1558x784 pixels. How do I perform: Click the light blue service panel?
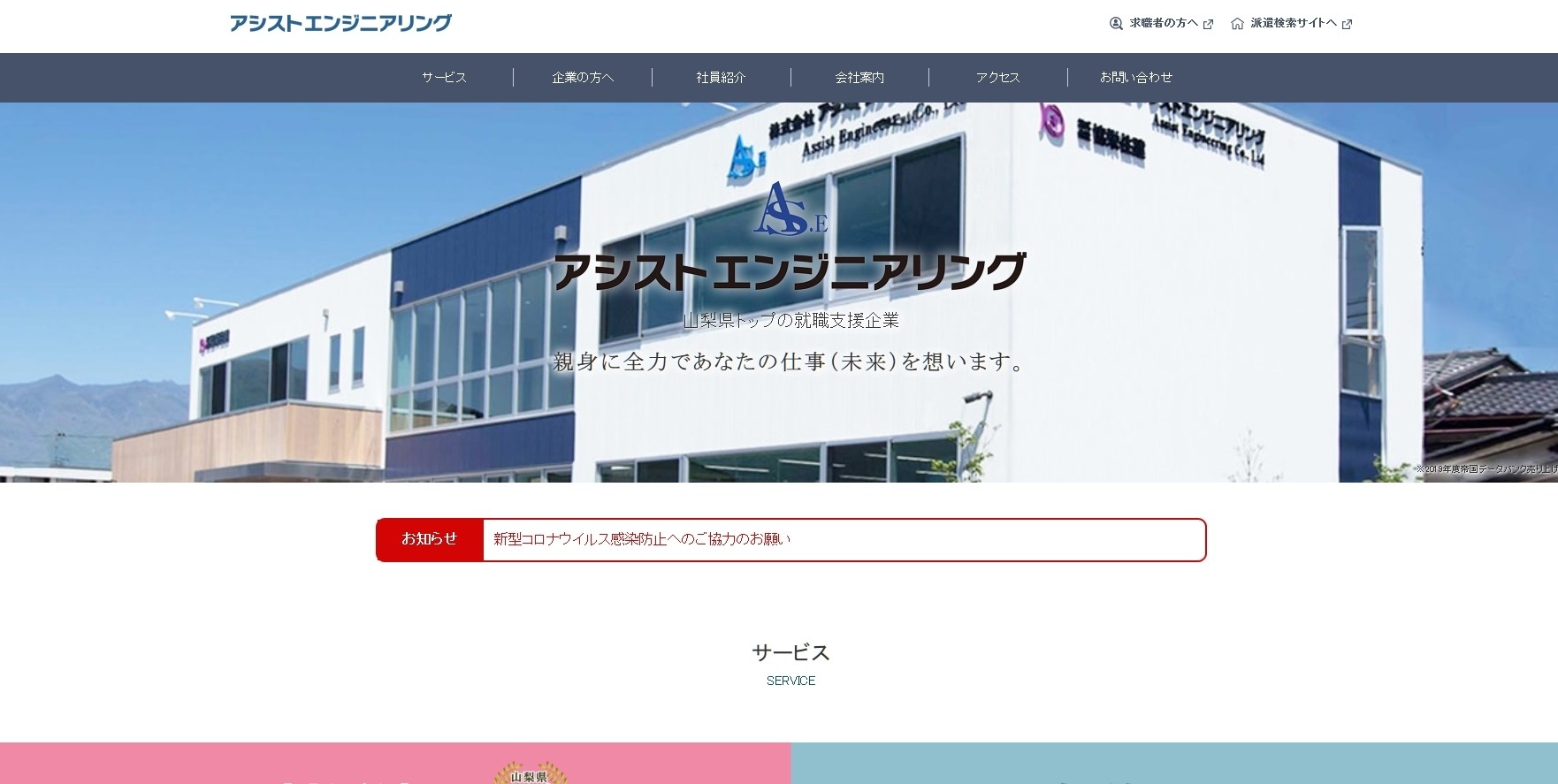click(x=1174, y=763)
